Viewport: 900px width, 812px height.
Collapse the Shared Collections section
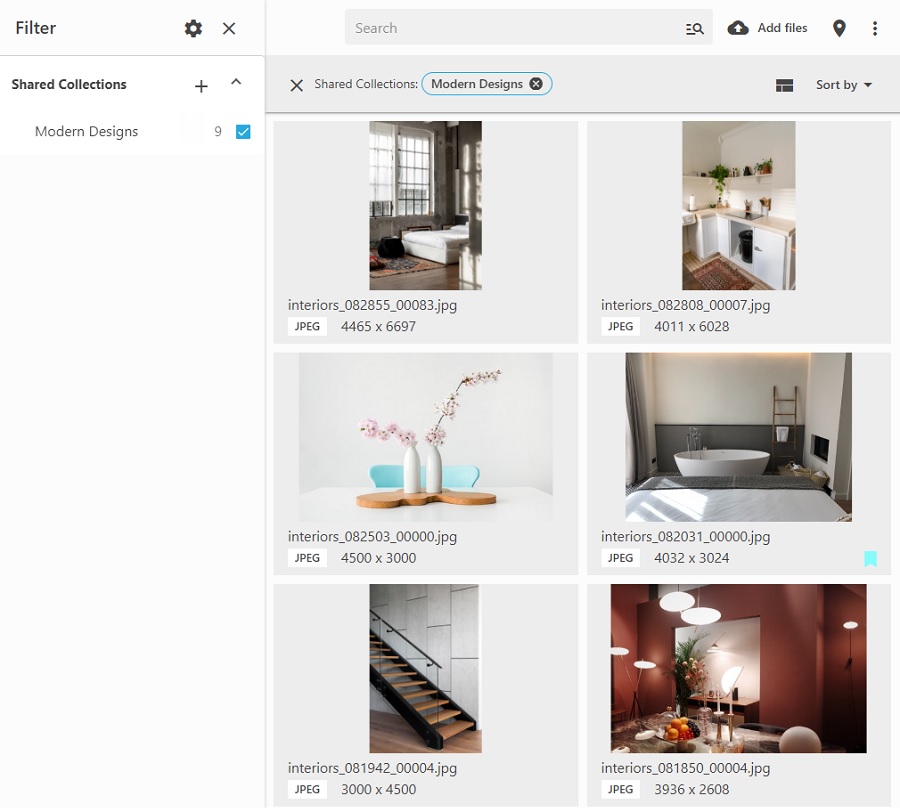pyautogui.click(x=236, y=83)
